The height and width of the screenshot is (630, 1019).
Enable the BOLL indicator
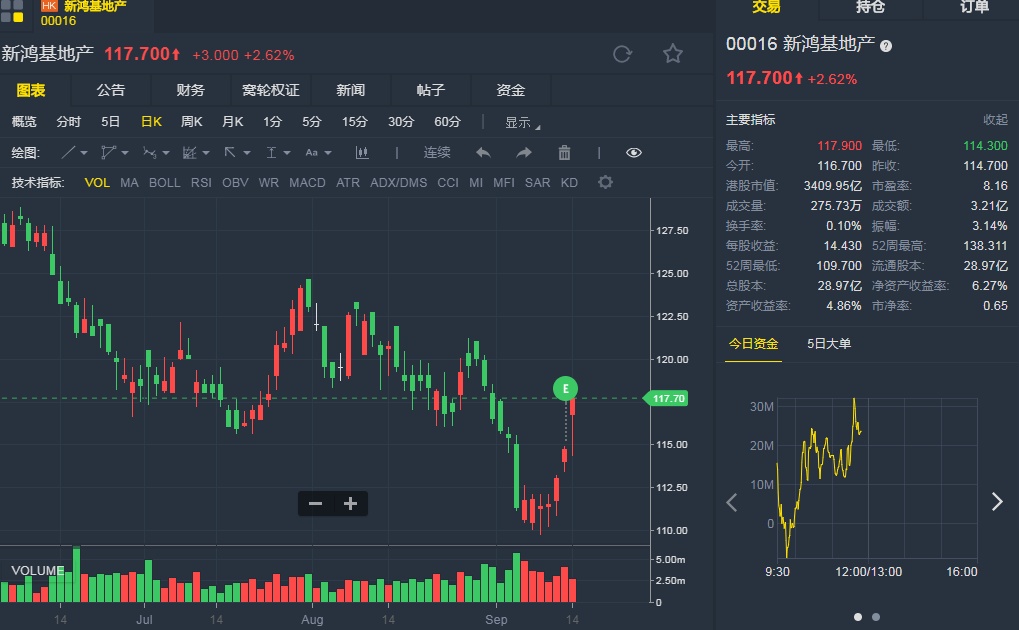tap(165, 182)
